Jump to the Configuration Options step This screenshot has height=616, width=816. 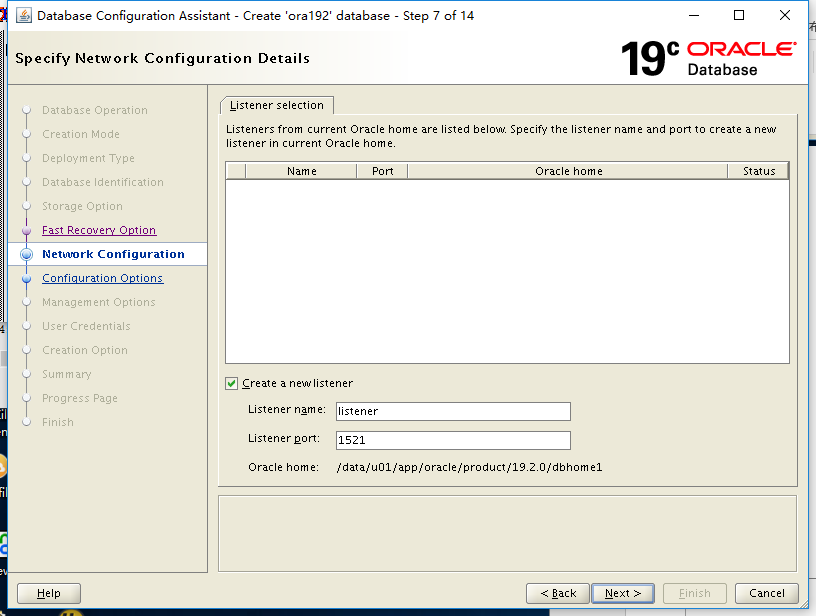pyautogui.click(x=102, y=278)
